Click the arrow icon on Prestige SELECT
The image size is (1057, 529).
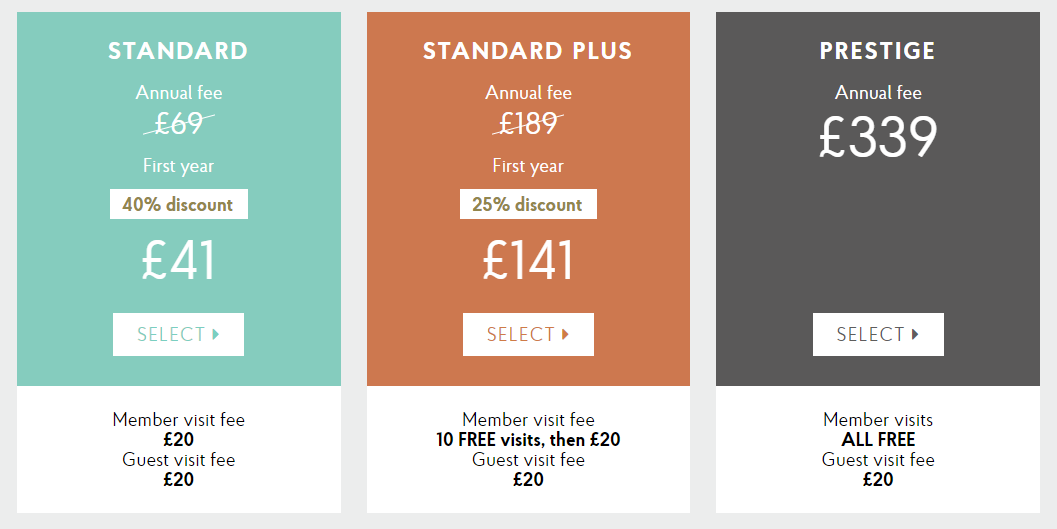point(915,334)
